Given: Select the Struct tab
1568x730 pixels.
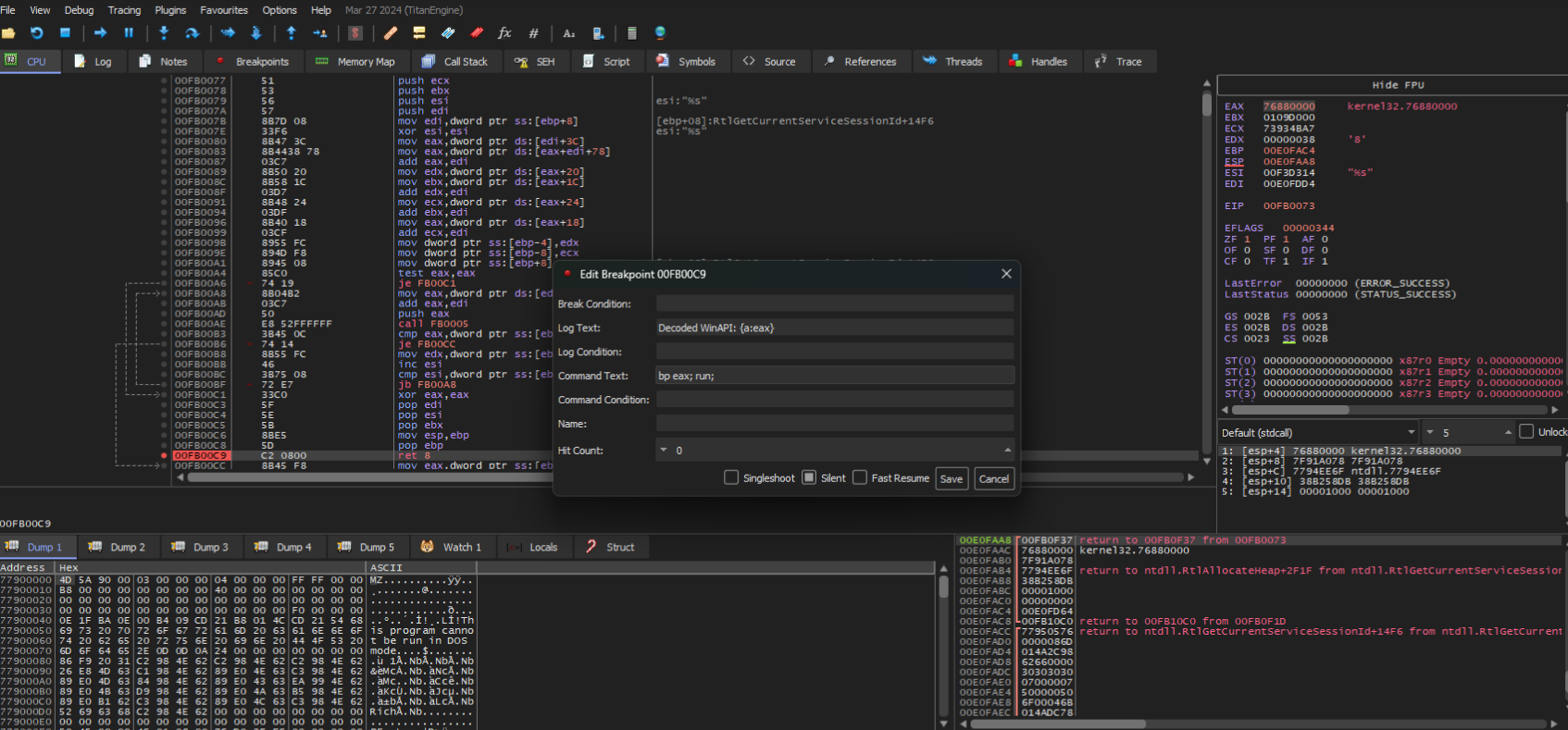Looking at the screenshot, I should pos(610,547).
